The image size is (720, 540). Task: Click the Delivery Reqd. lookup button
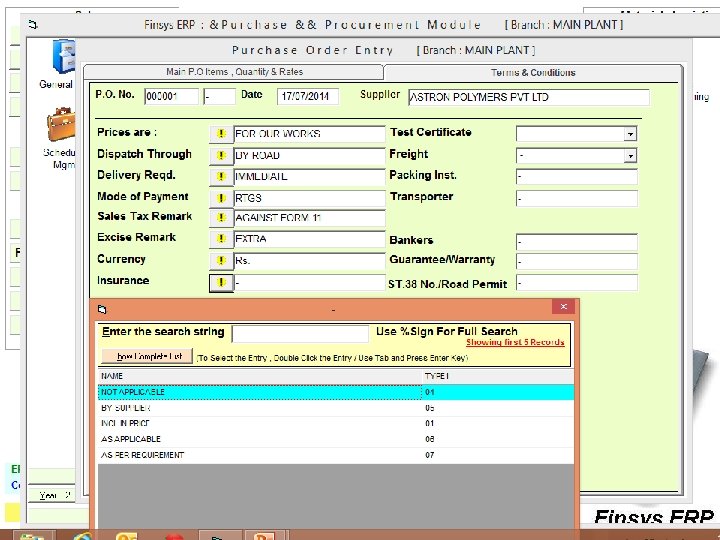click(221, 176)
